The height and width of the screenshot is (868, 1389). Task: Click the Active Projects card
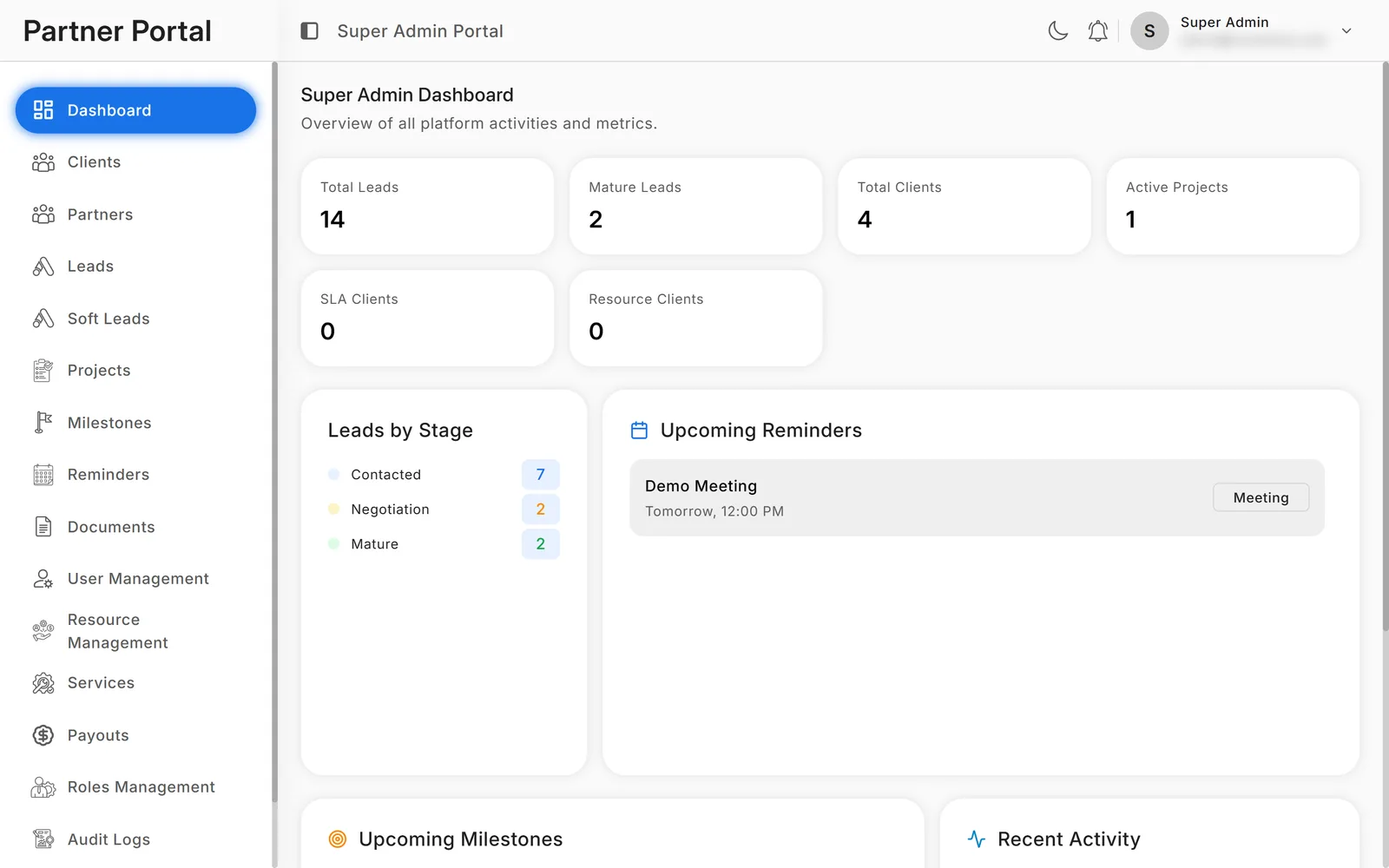click(1233, 207)
